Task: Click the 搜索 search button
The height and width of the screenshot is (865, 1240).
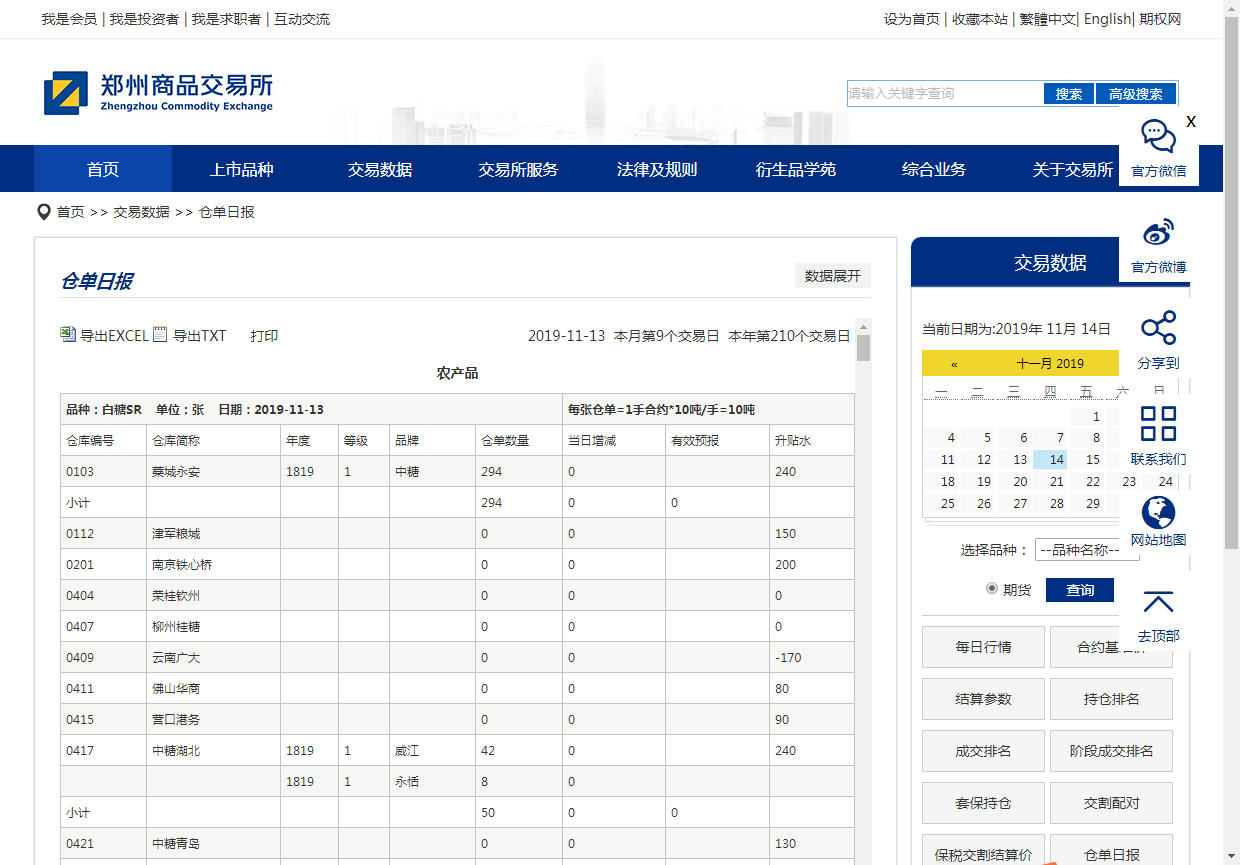Action: tap(1069, 94)
